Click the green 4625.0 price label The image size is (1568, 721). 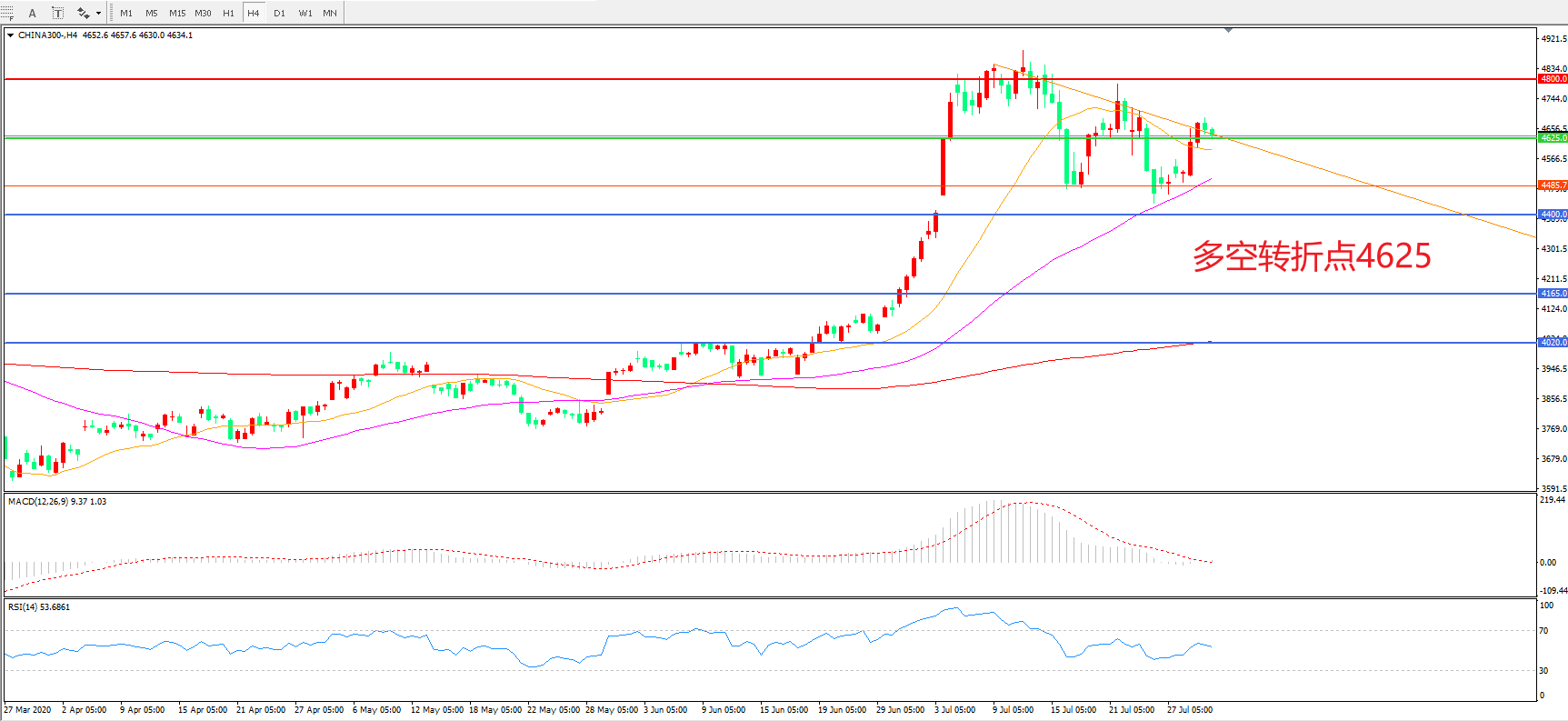1553,138
